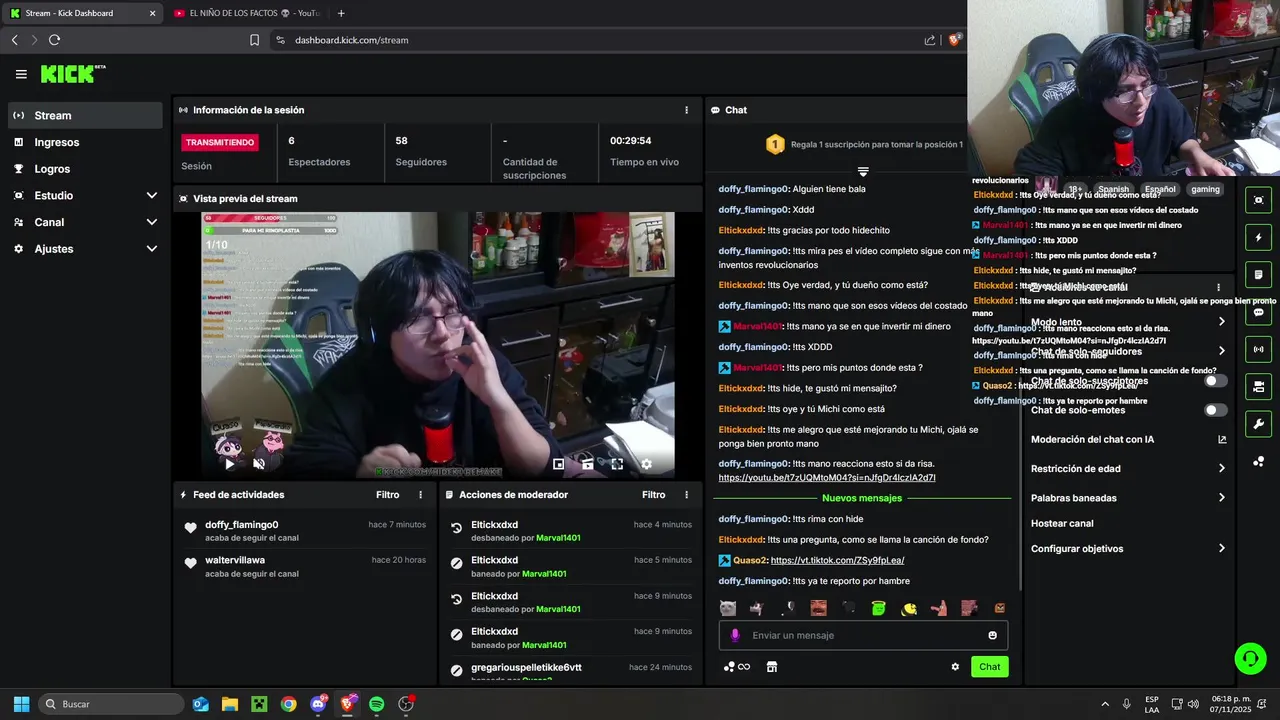Viewport: 1280px width, 720px height.
Task: Open the chat bubble panel icon
Action: [1258, 312]
